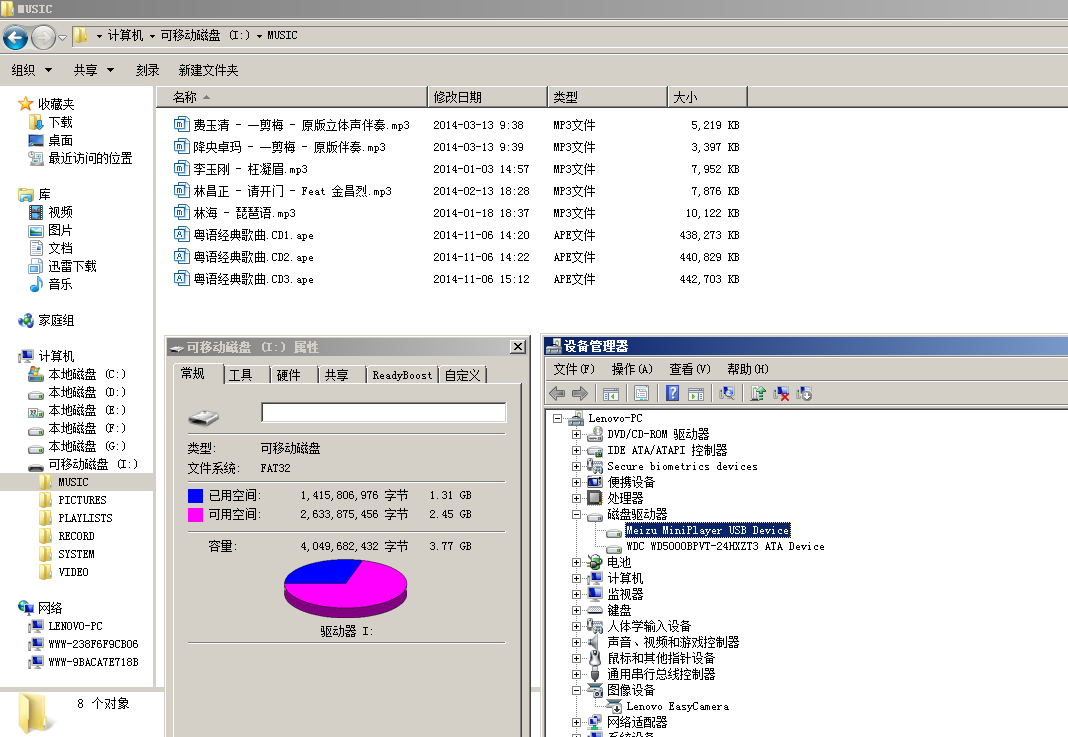
Task: Expand Secure biometrics devices node
Action: (576, 467)
